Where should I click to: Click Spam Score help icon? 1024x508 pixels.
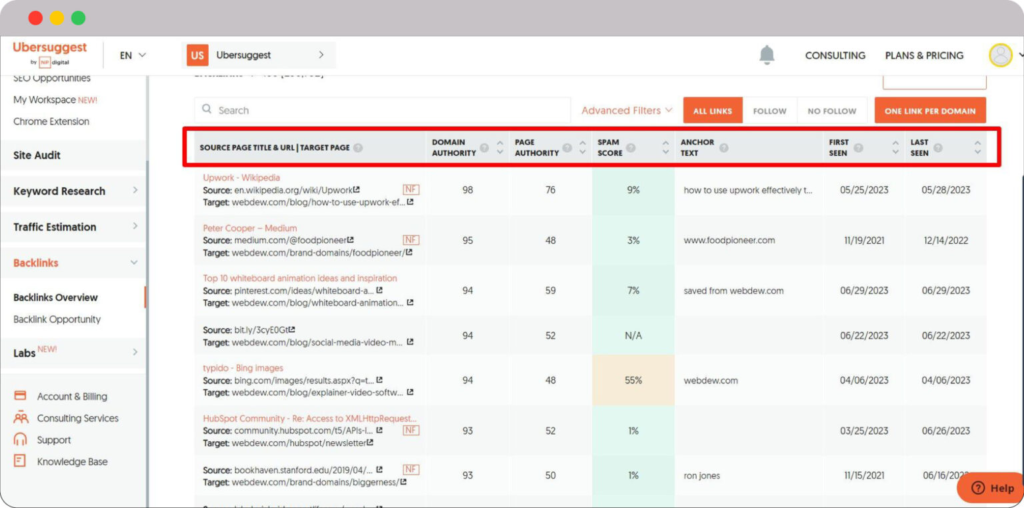click(x=631, y=148)
